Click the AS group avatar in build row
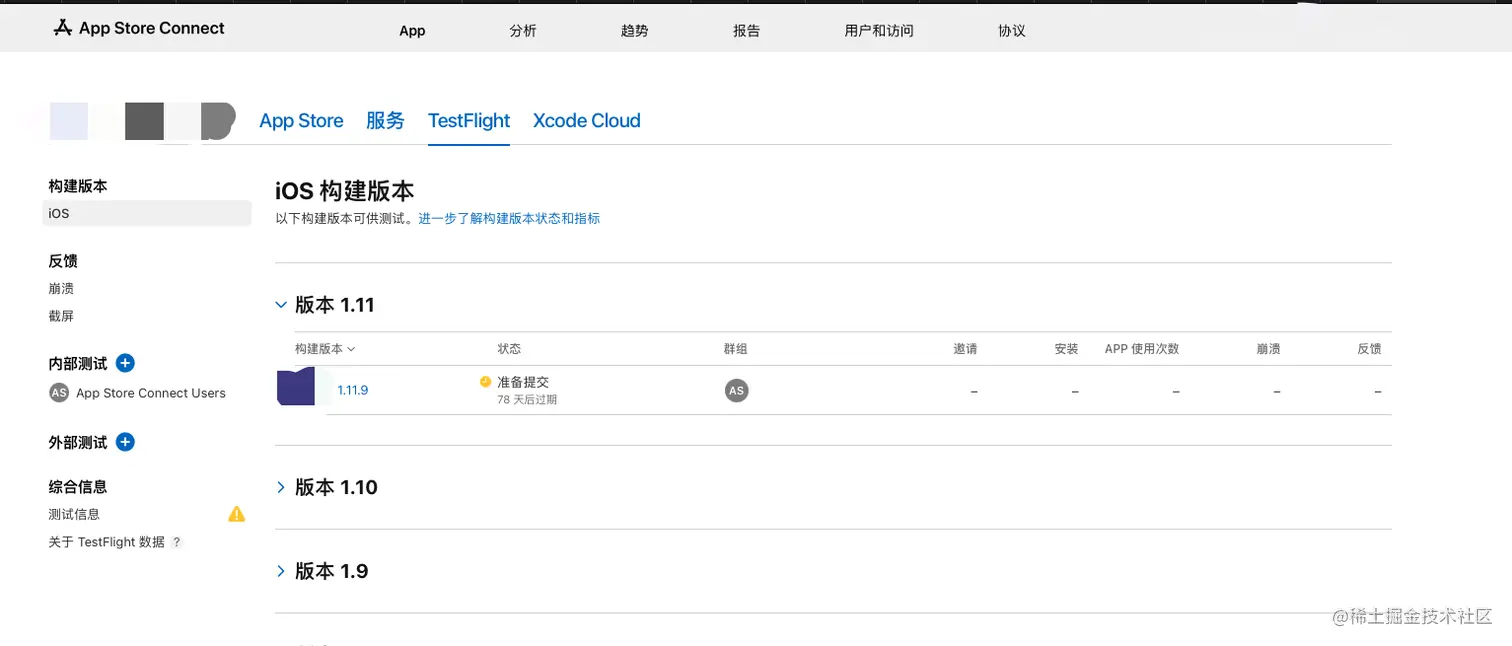Image resolution: width=1512 pixels, height=646 pixels. click(x=736, y=390)
